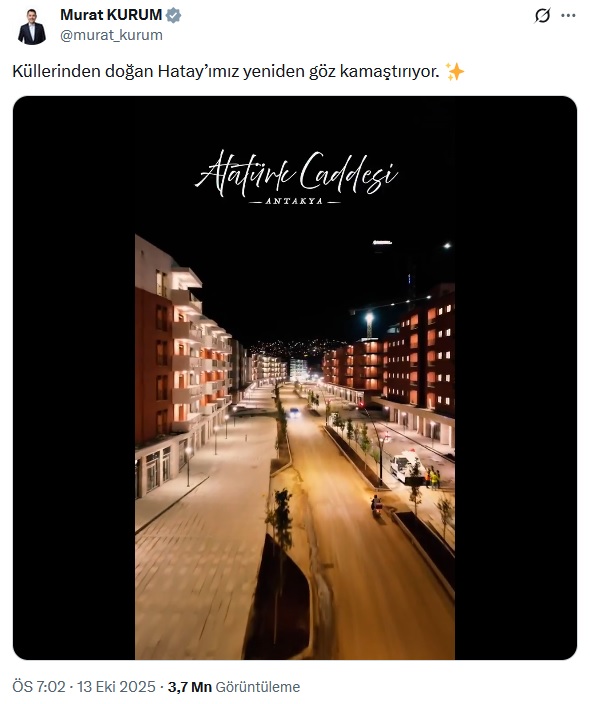Open Murat Kurum's profile avatar
The image size is (590, 704).
coord(31,26)
